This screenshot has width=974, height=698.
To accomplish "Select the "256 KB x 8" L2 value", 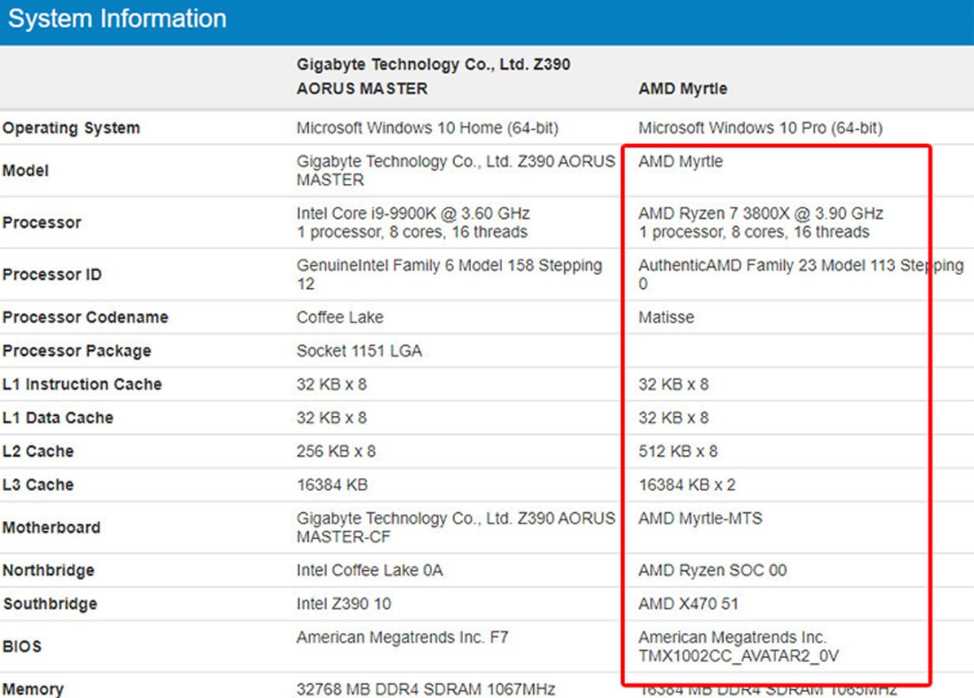I will tap(336, 451).
